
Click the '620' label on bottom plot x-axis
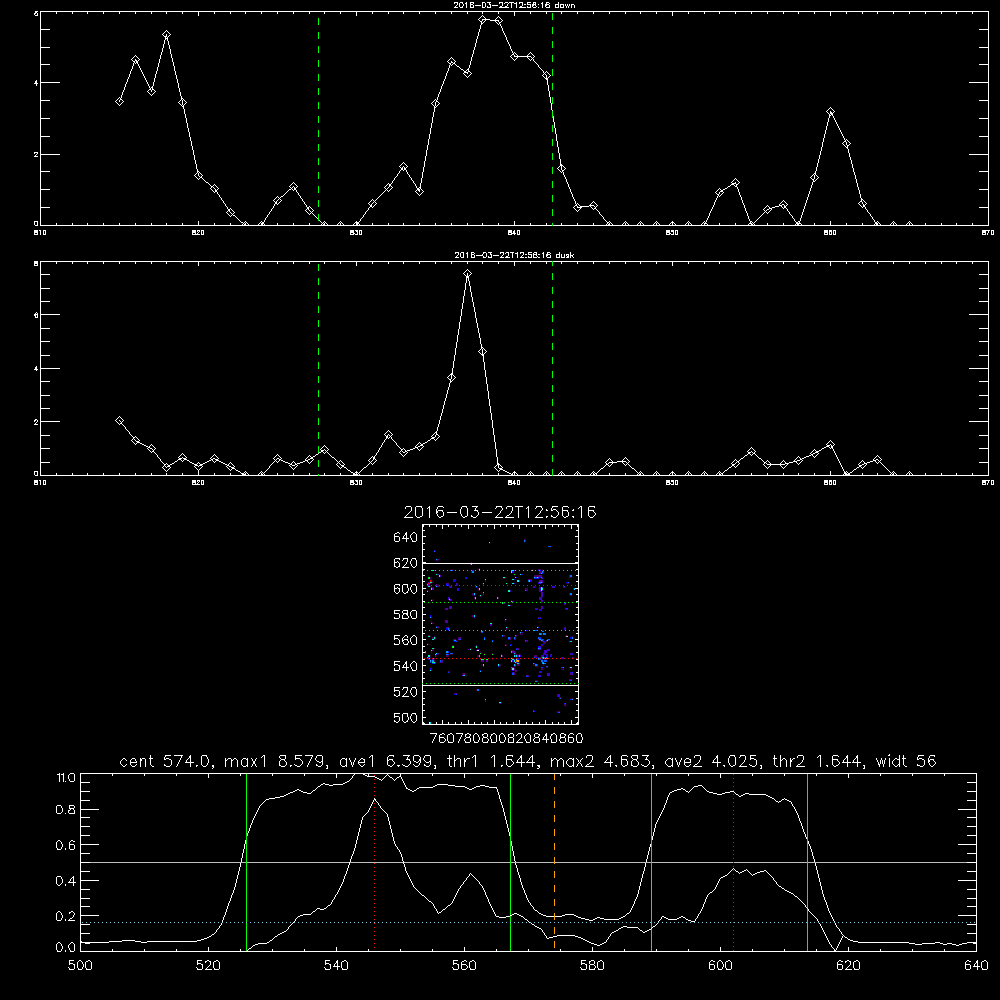click(848, 966)
